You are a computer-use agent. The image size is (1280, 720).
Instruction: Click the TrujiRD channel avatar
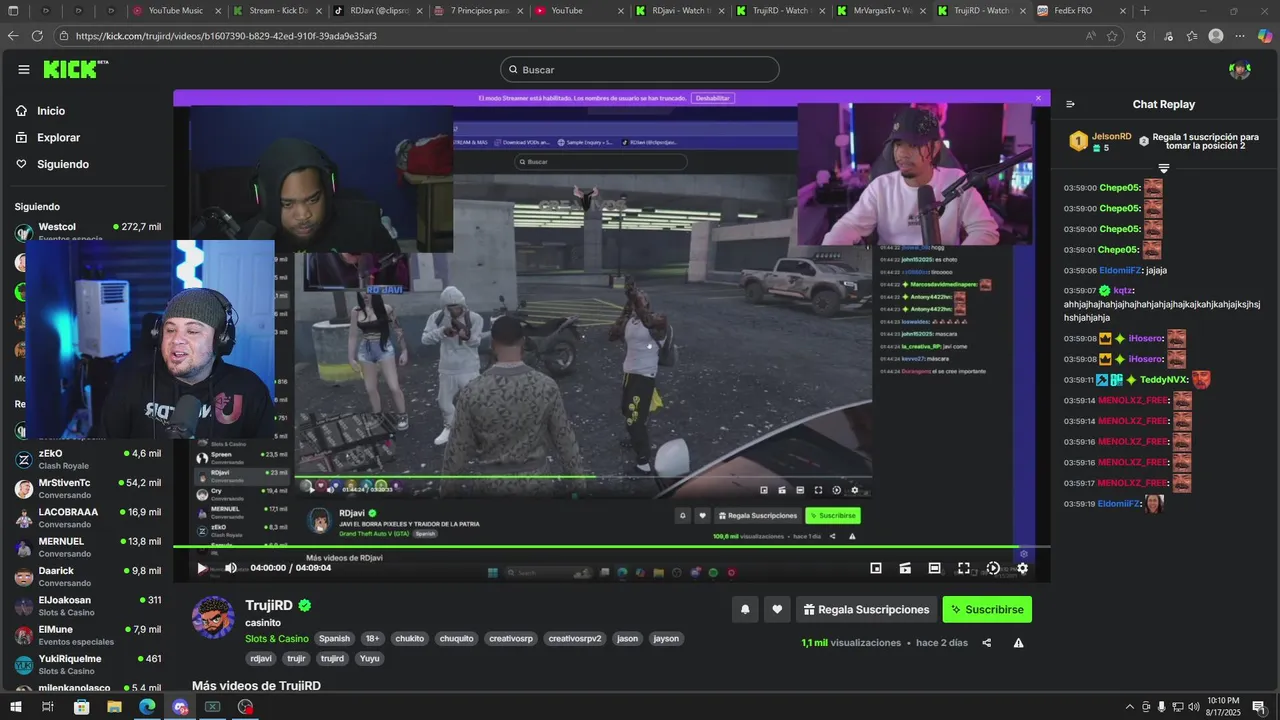pos(213,617)
